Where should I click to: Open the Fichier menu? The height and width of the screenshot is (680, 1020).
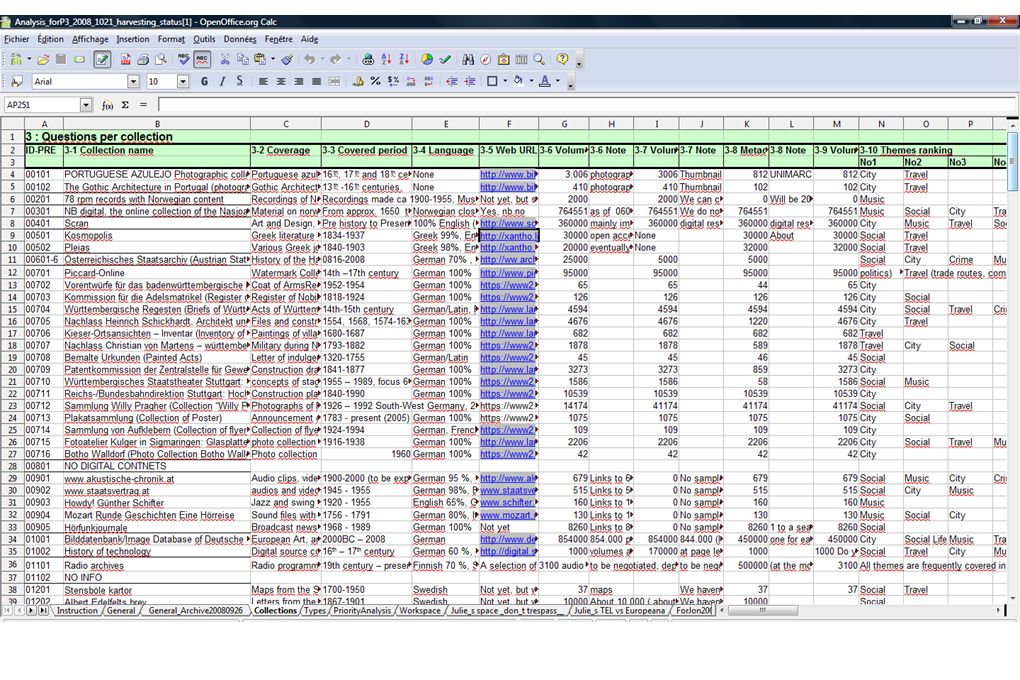coord(17,39)
